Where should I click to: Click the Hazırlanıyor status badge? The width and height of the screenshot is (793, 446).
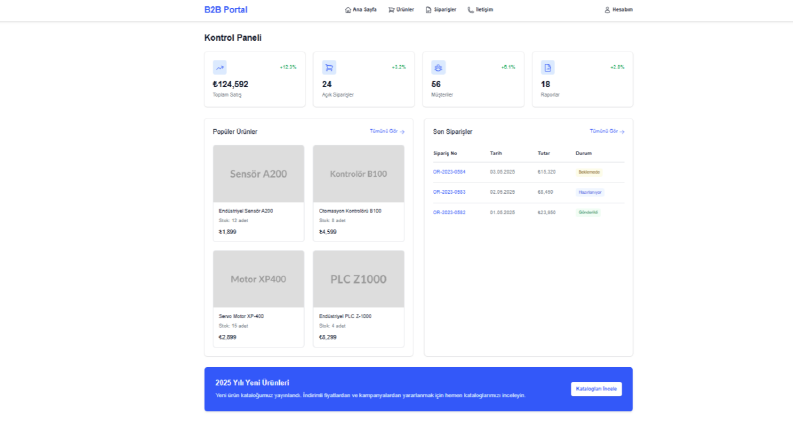(590, 192)
